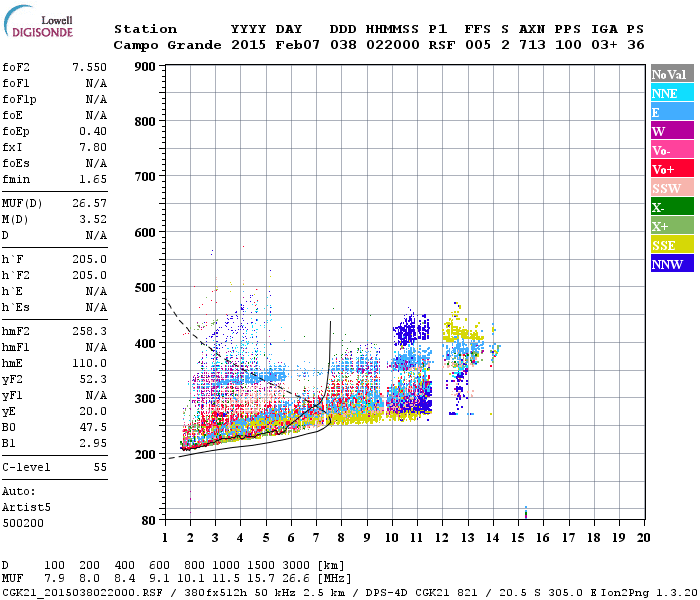Click the AXN value 713

pyautogui.click(x=532, y=45)
